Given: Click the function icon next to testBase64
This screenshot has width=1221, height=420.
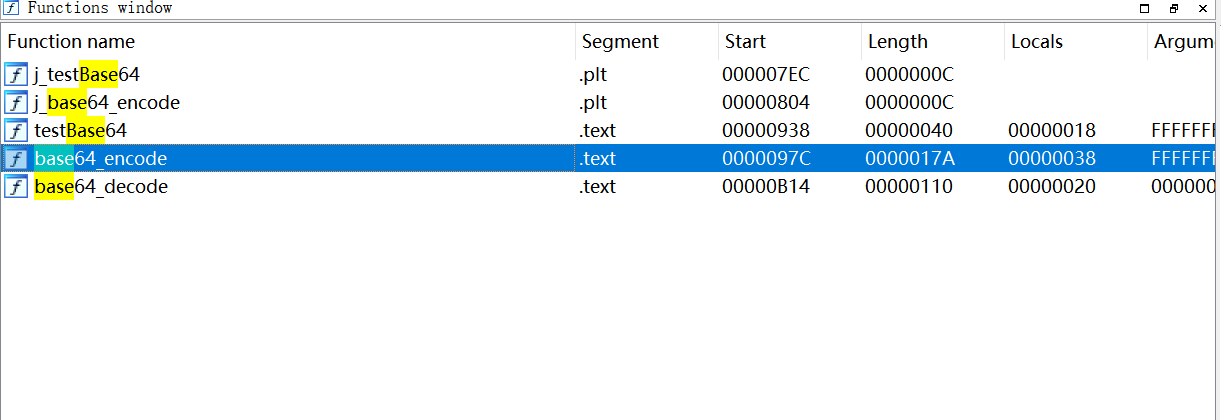Looking at the screenshot, I should point(16,130).
